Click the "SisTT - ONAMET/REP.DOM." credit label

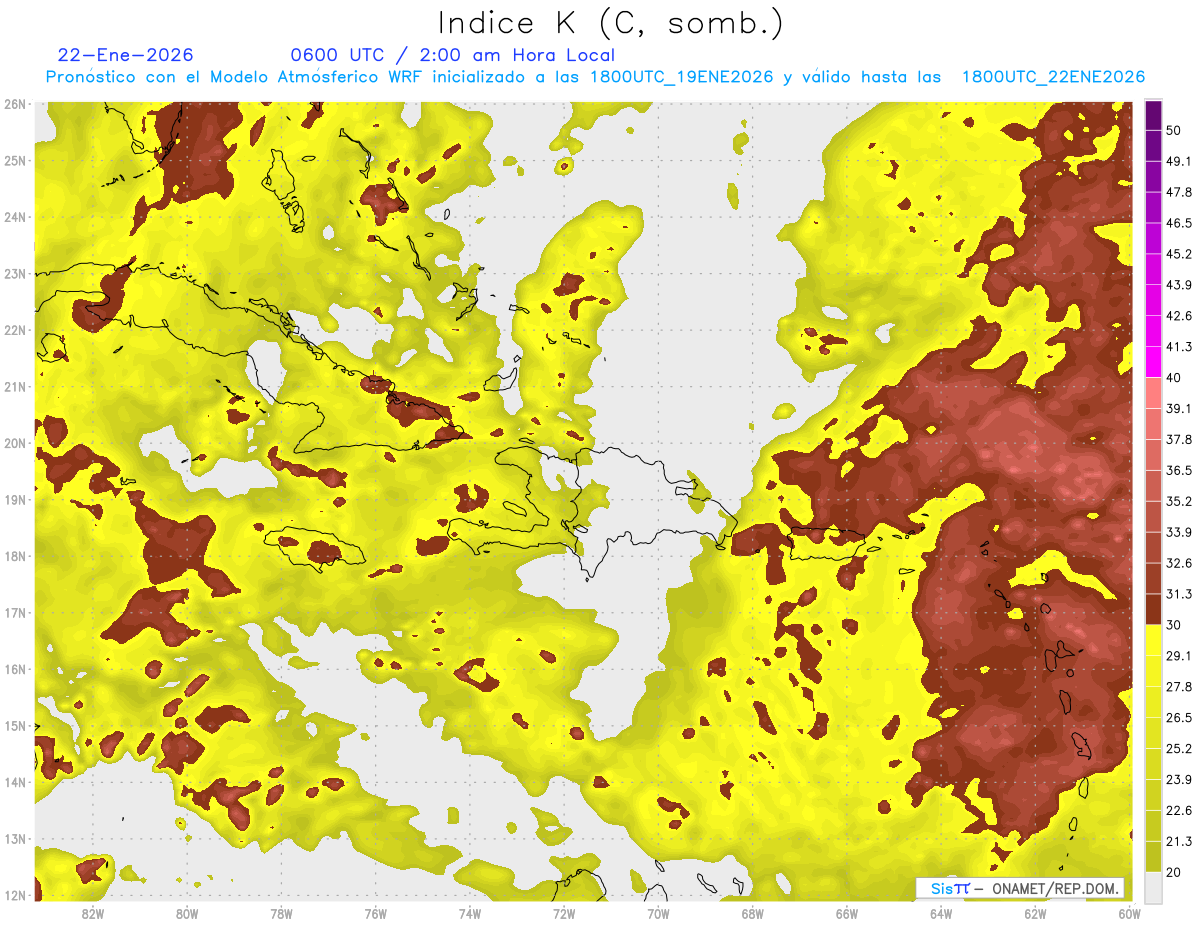click(x=1019, y=888)
